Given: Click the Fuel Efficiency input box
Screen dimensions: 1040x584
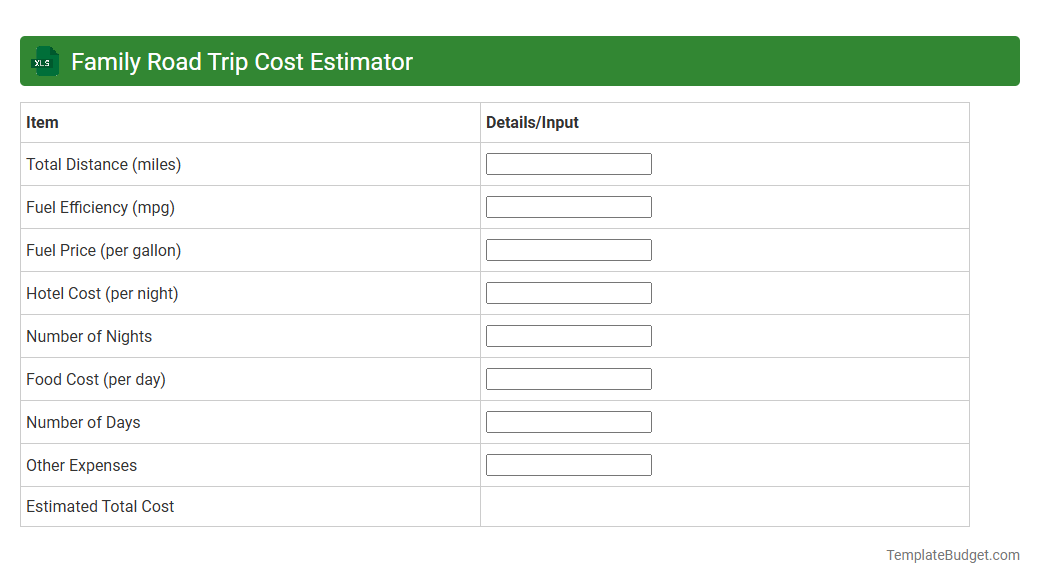Looking at the screenshot, I should (x=568, y=206).
